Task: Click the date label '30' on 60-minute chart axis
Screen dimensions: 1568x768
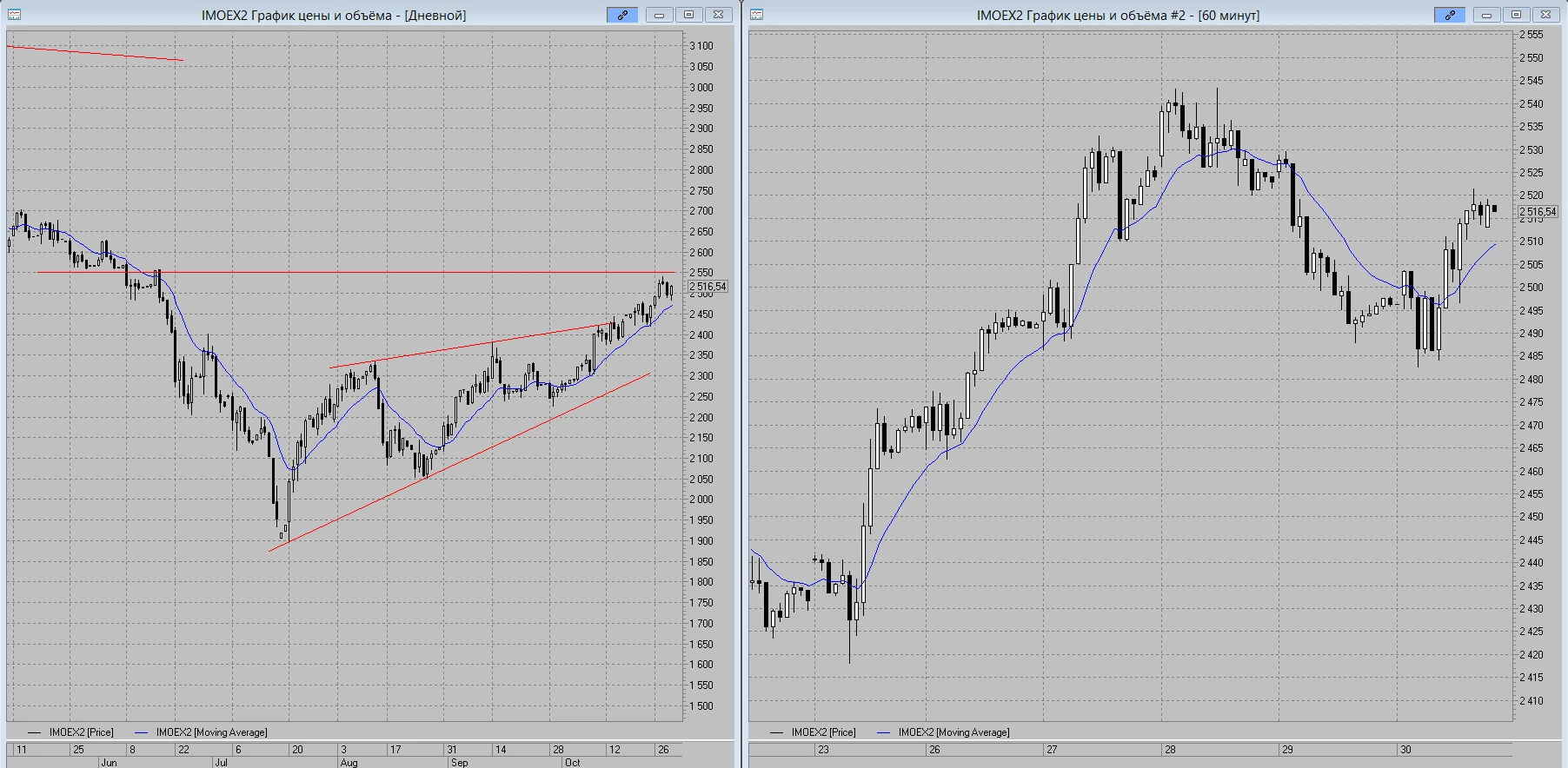Action: pos(1405,749)
